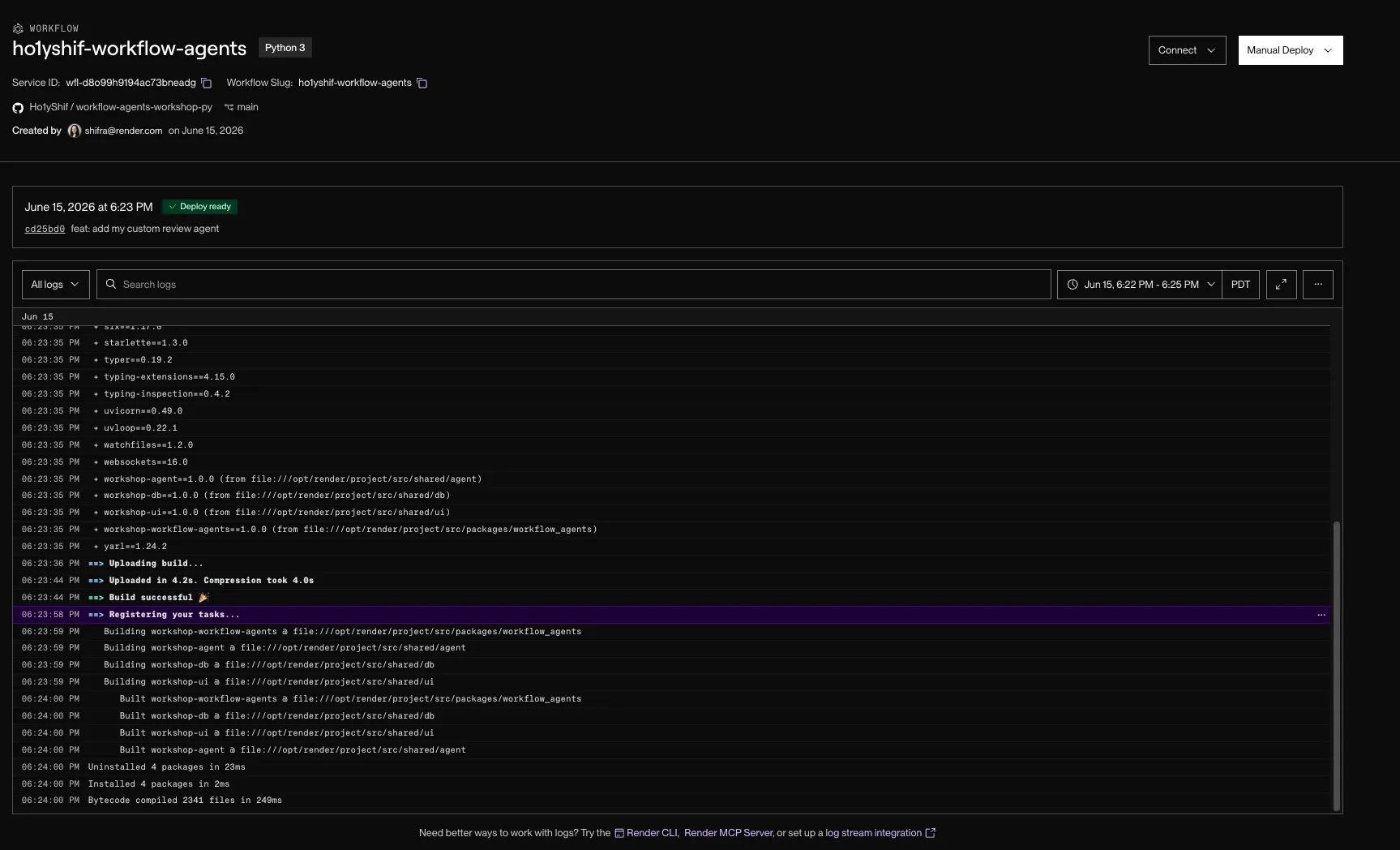The image size is (1400, 850).
Task: Select the 'Building workshop-agent' log line
Action: (671, 648)
